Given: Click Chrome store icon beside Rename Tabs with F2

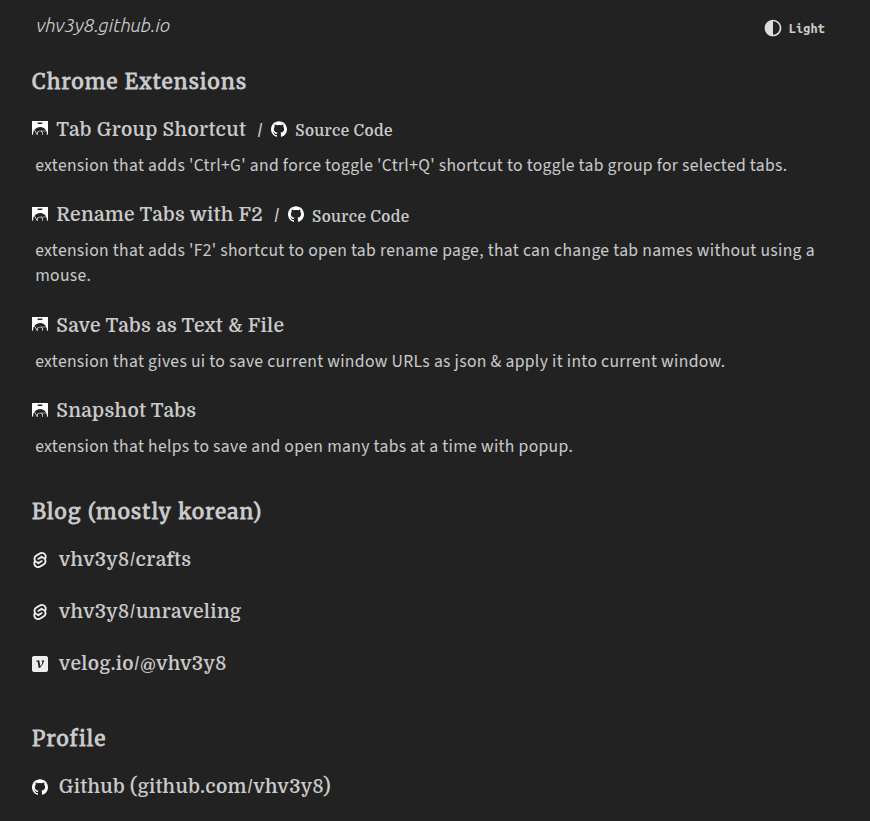Looking at the screenshot, I should [40, 215].
